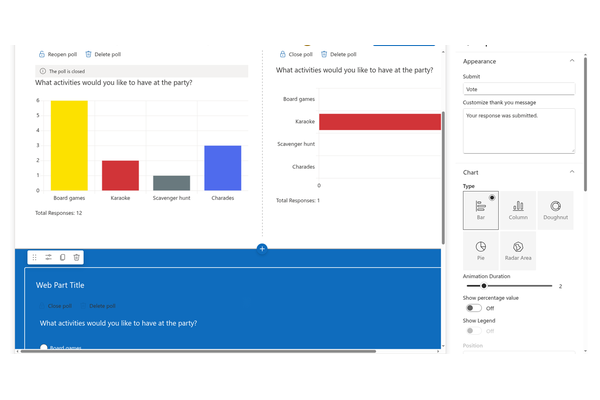
Task: Delete web part using toolbar trash icon
Action: [76, 257]
